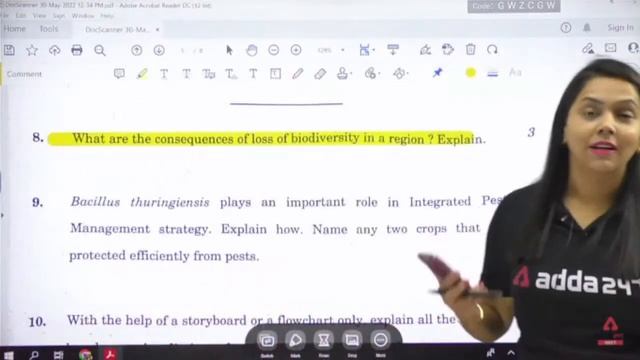Image resolution: width=640 pixels, height=360 pixels.
Task: Print the document with the printer icon
Action: pyautogui.click(x=77, y=50)
